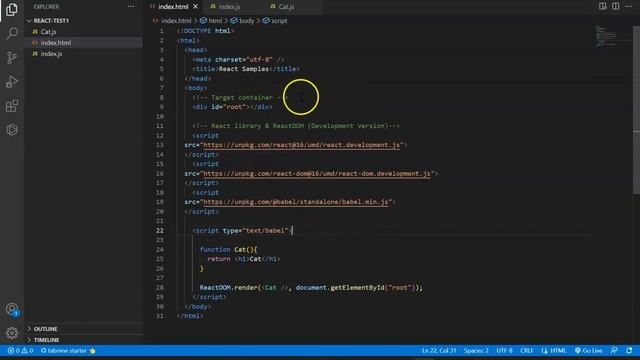The width and height of the screenshot is (640, 360).
Task: Click Ln 22, Col 31 in status bar
Action: coord(439,351)
